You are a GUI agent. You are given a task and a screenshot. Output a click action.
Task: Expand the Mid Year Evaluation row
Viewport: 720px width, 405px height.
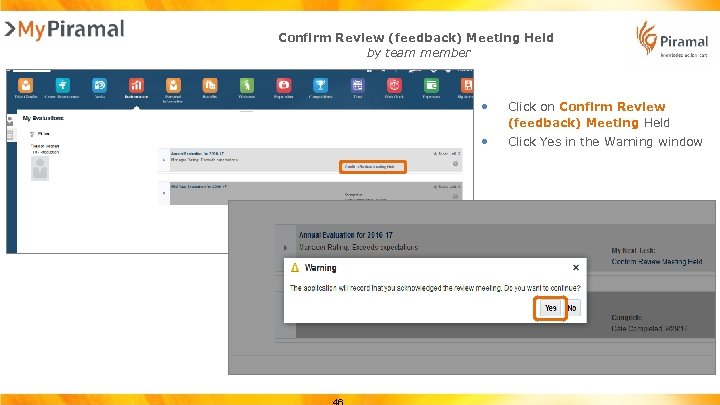[164, 193]
